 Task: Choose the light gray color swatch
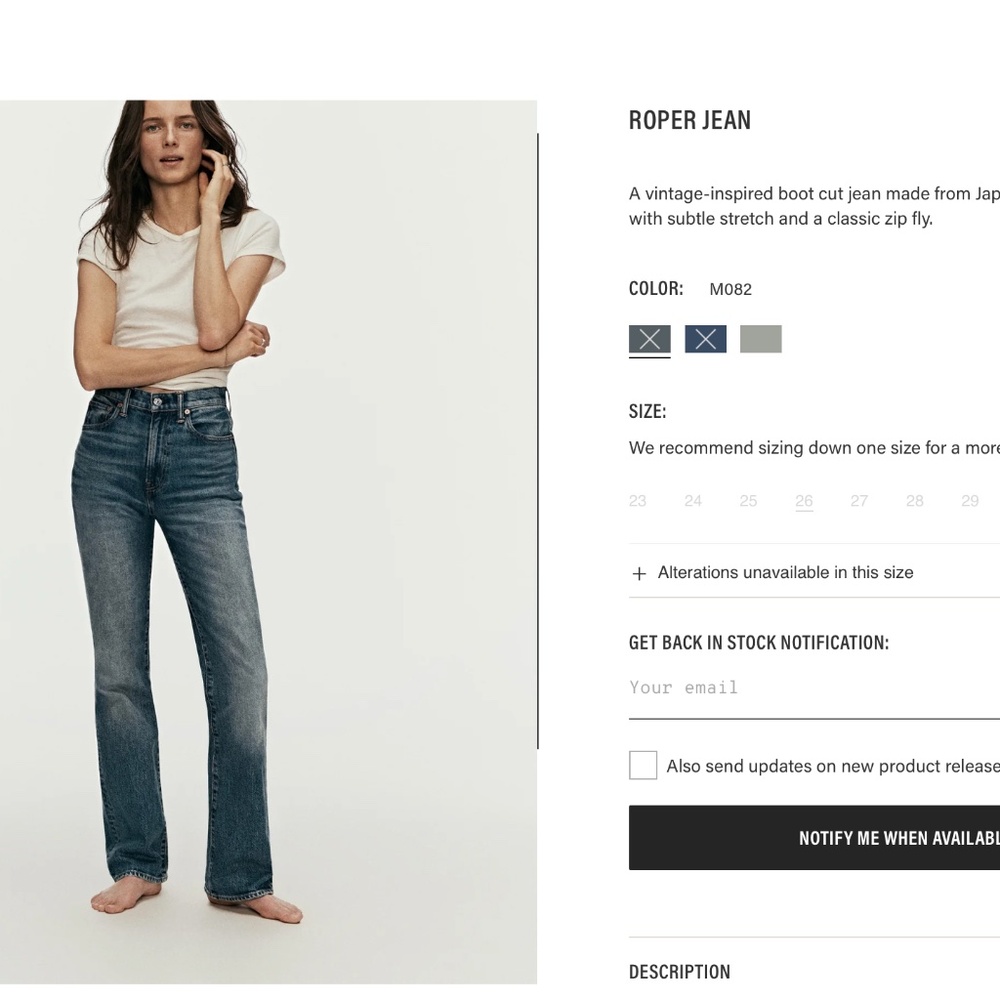point(761,339)
